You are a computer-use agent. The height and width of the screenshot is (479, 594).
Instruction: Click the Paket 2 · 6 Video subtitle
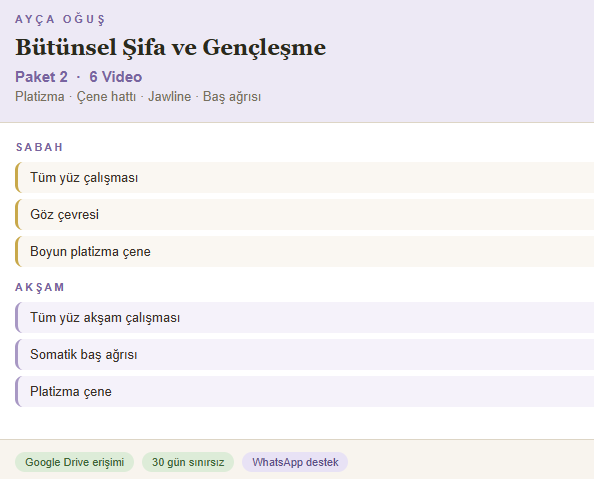pos(78,77)
